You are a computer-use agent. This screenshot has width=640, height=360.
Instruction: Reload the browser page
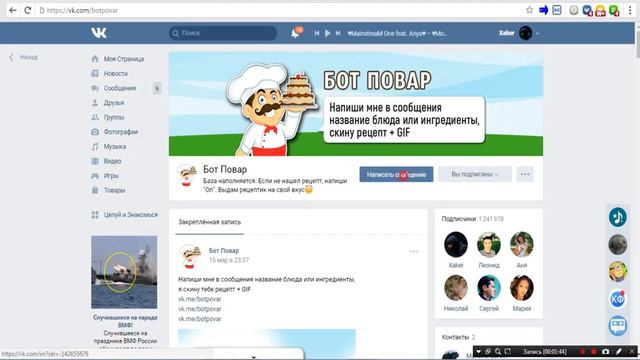pos(27,10)
